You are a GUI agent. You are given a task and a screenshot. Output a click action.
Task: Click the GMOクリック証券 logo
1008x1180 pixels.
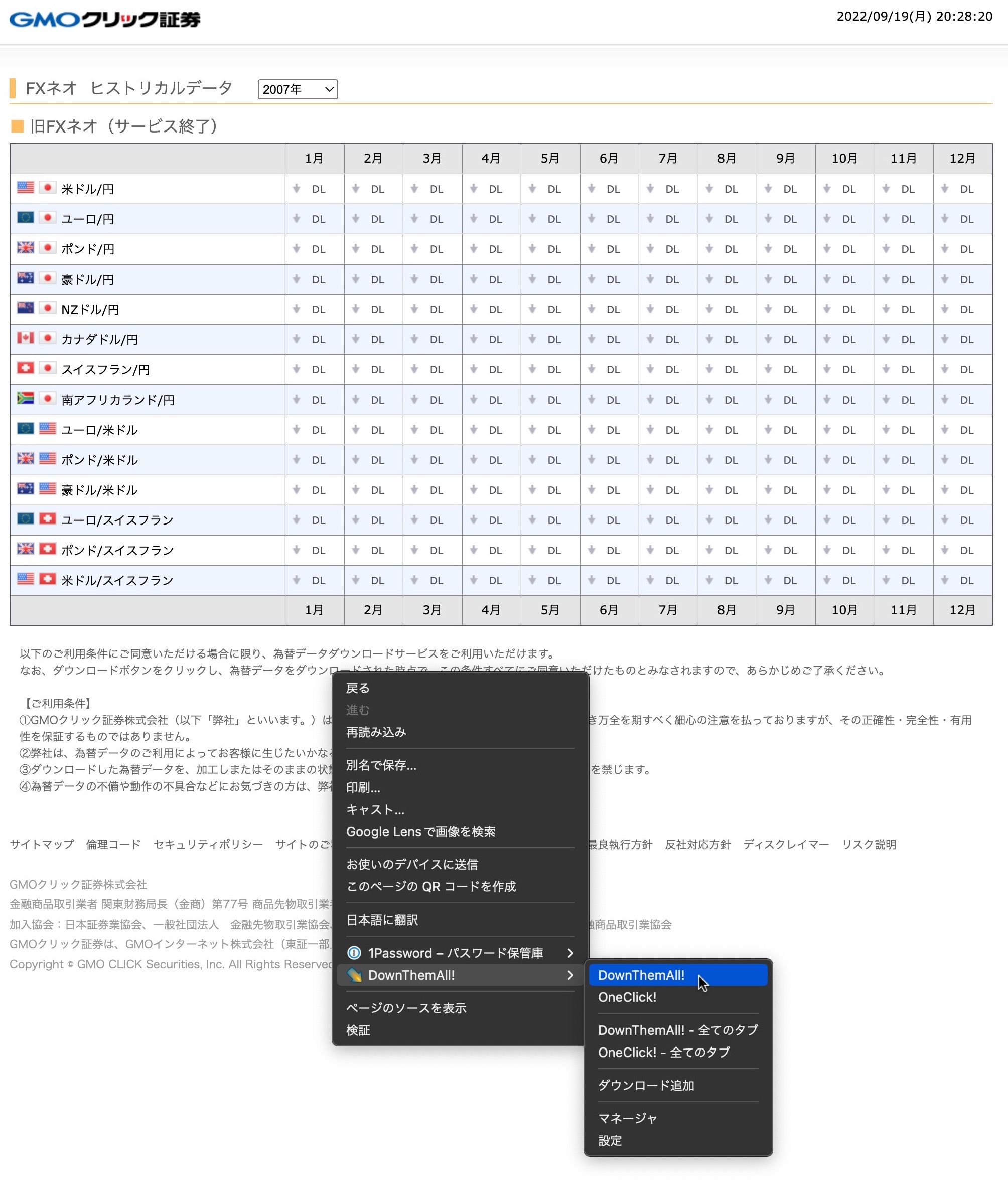coord(104,19)
